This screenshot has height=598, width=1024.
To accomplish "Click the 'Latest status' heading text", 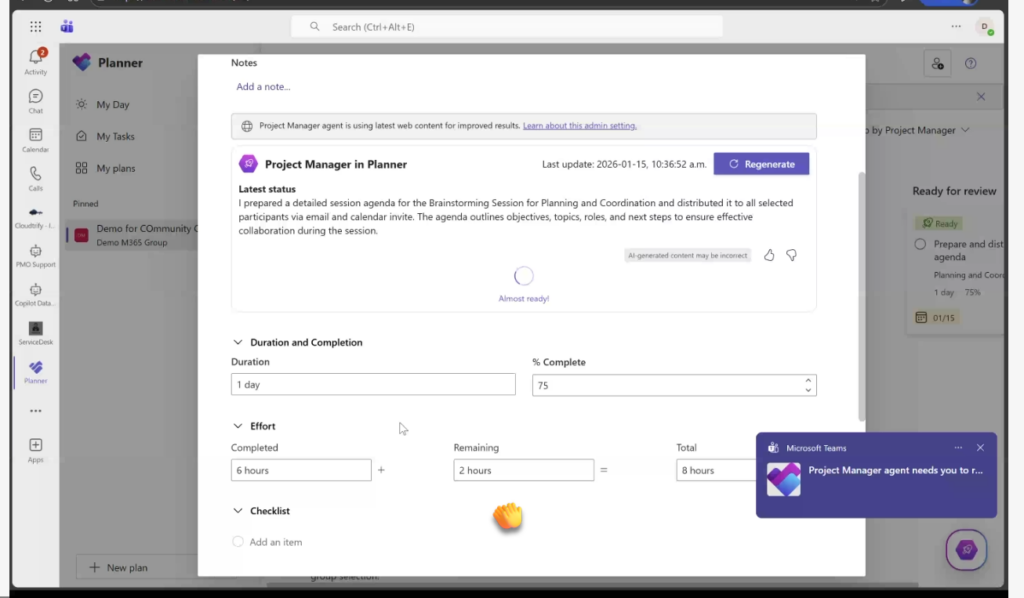I will (x=267, y=189).
